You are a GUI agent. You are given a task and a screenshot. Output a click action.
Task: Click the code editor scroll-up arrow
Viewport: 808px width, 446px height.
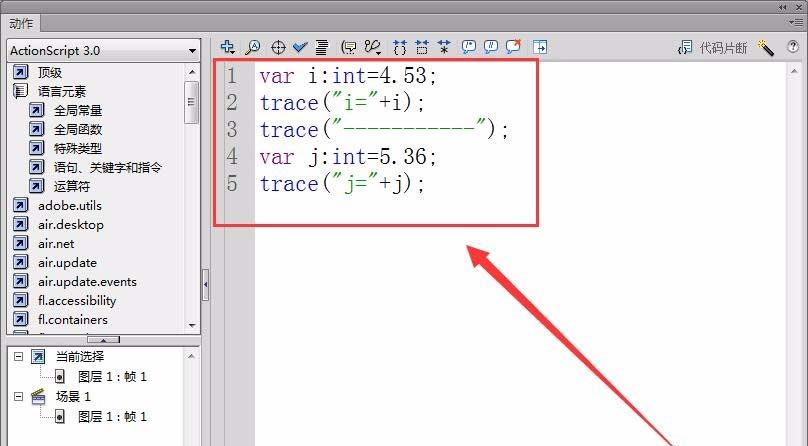[794, 72]
